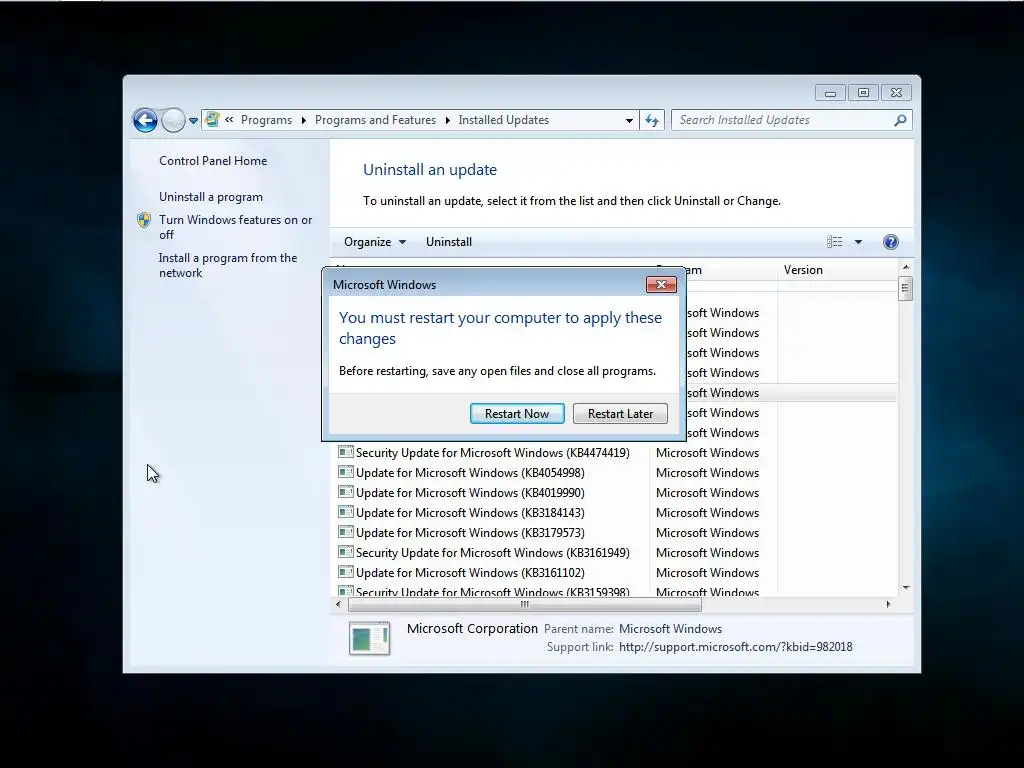Select Update KB3184143 row
This screenshot has height=768, width=1024.
click(616, 513)
